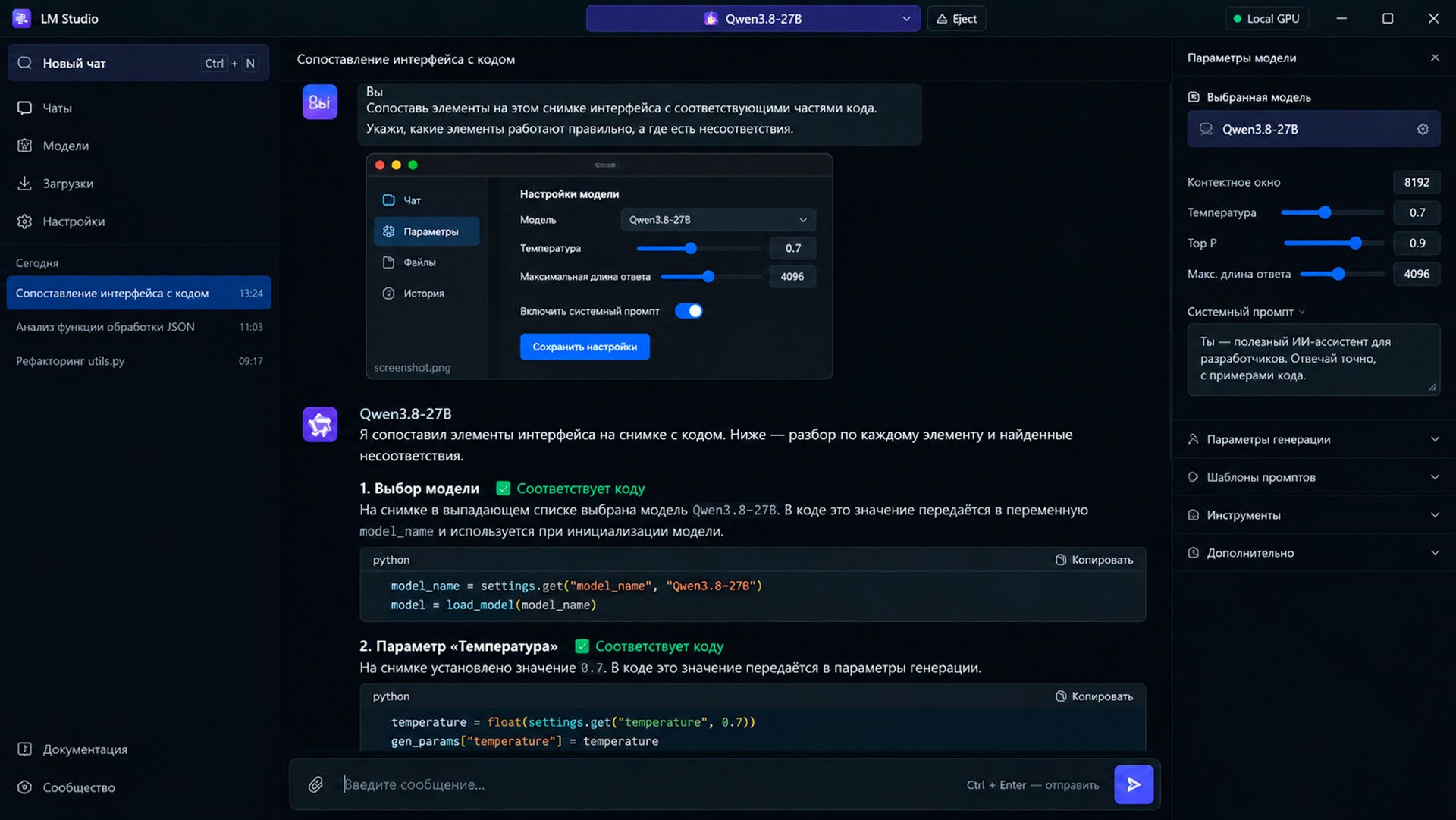The image size is (1456, 820).
Task: Expand Параметры генерации section
Action: (1313, 439)
